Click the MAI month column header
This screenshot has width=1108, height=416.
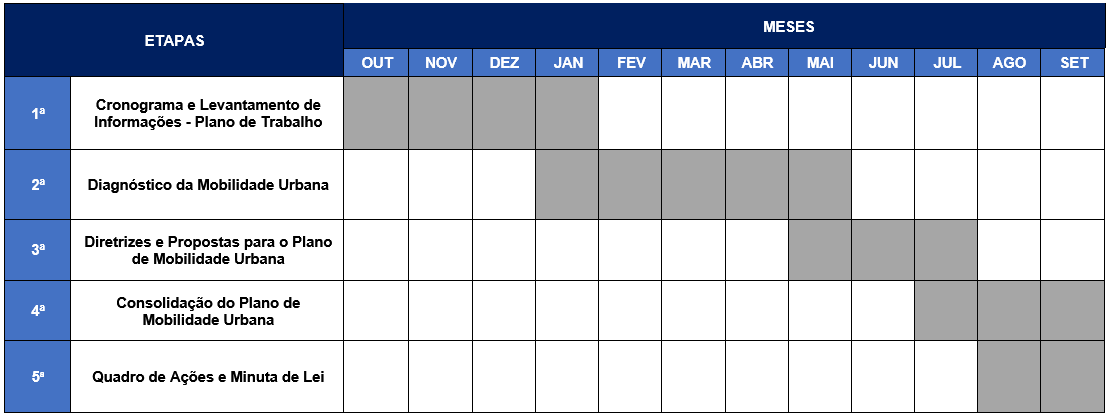820,62
